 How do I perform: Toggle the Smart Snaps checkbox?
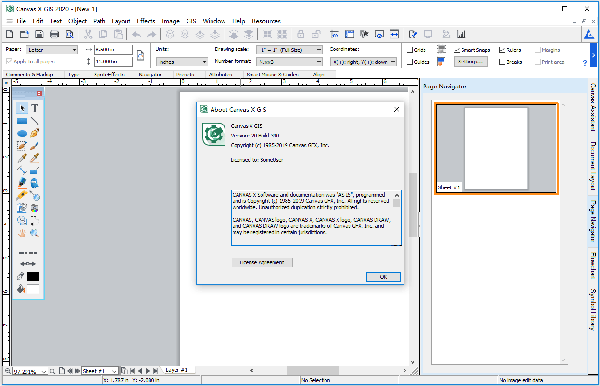[x=457, y=50]
